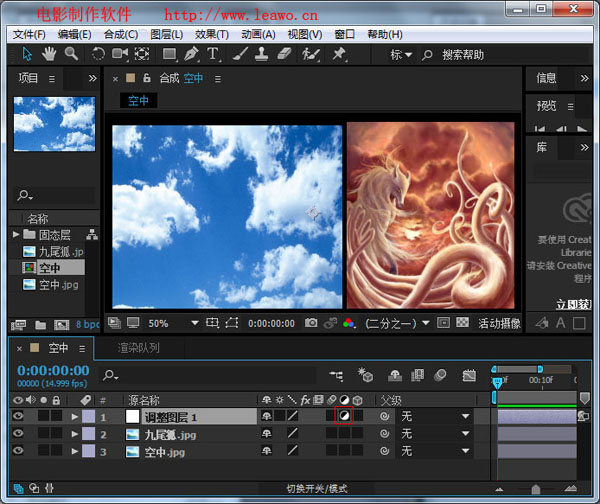Image resolution: width=600 pixels, height=504 pixels.
Task: Click the 空中 breadcrumb in composition viewer
Action: point(138,101)
